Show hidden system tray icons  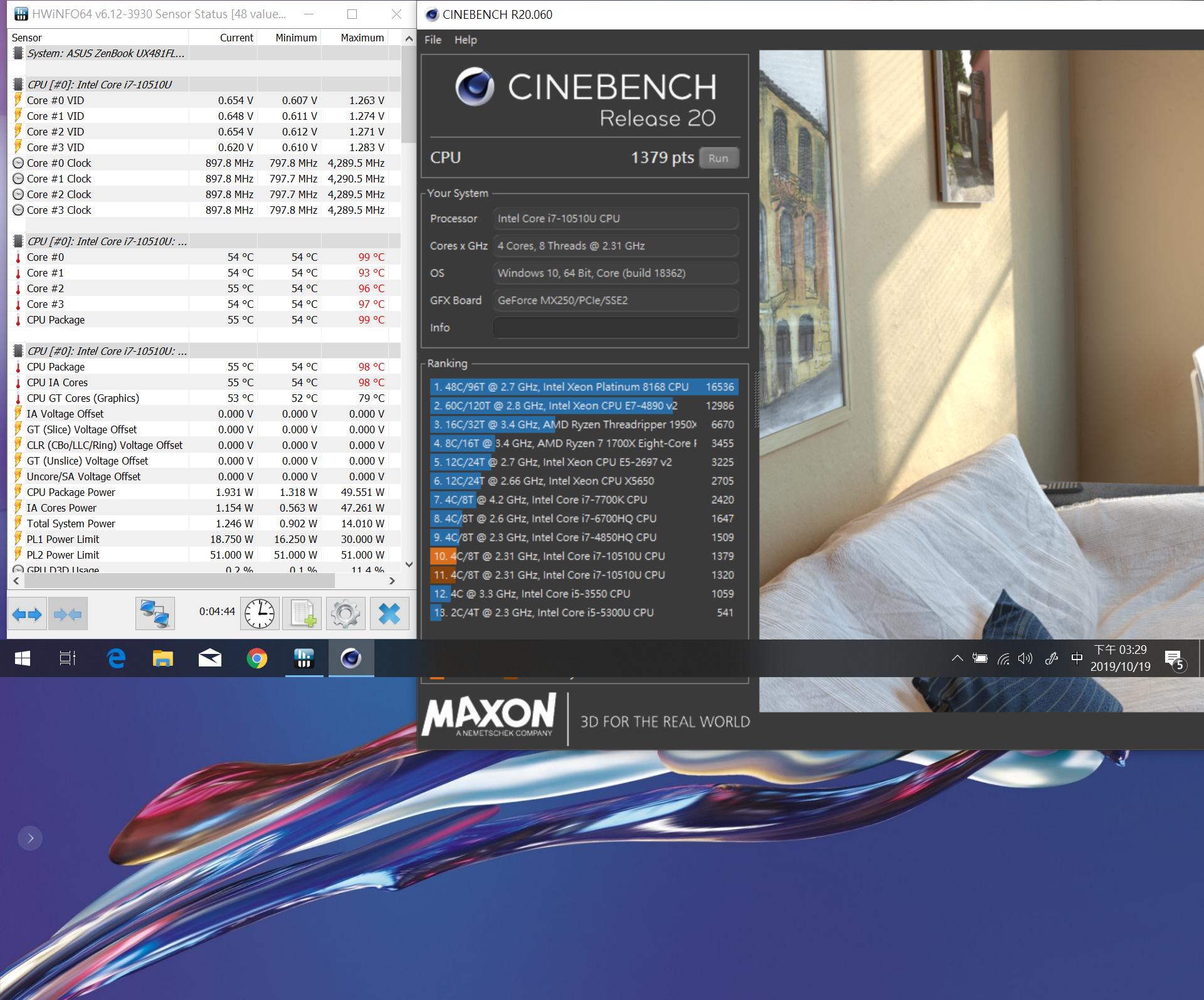(957, 658)
